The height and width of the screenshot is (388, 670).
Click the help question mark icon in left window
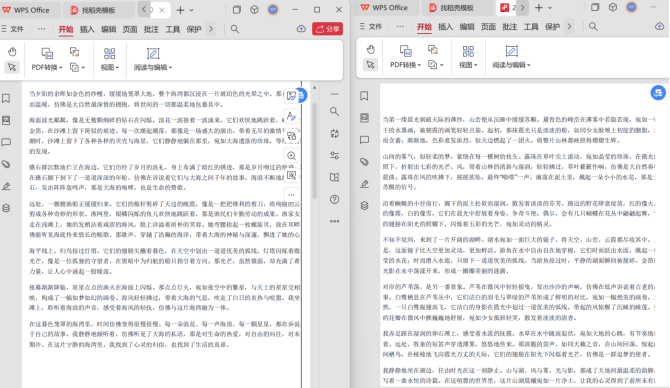coord(335,199)
